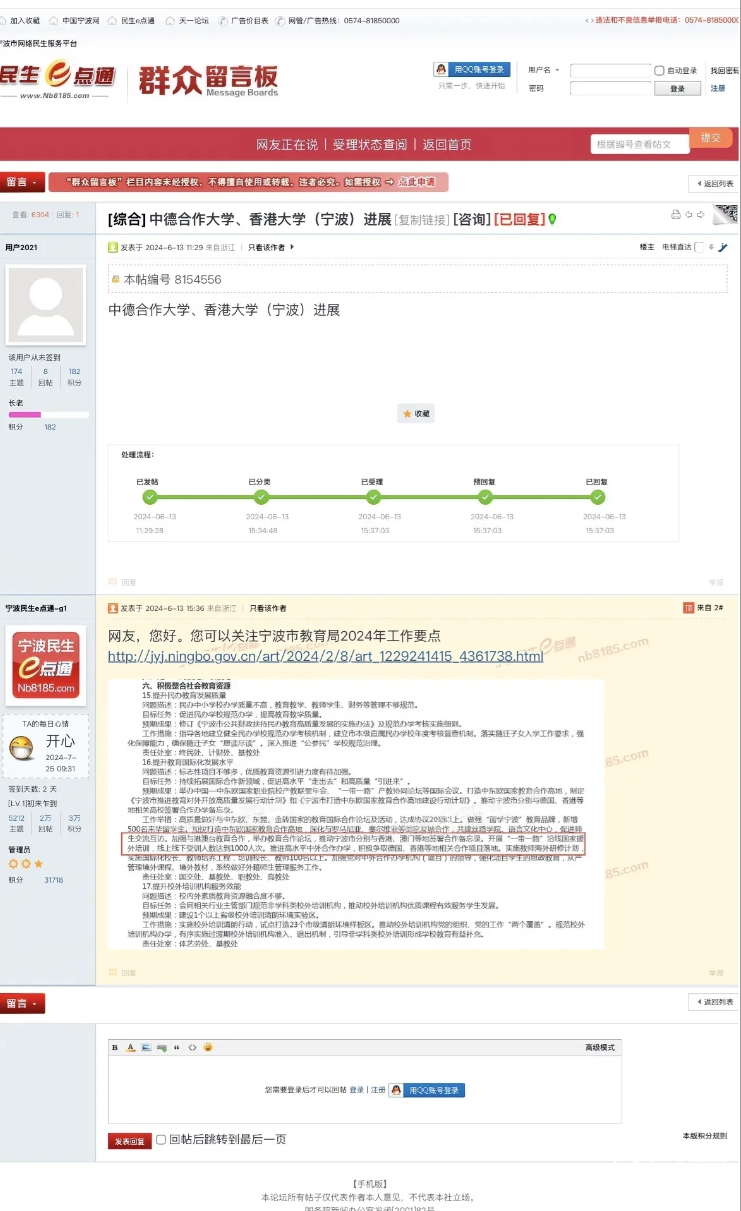Click the 电梯直达 floor number box
Screen dimensions: 741x1211
[698, 246]
